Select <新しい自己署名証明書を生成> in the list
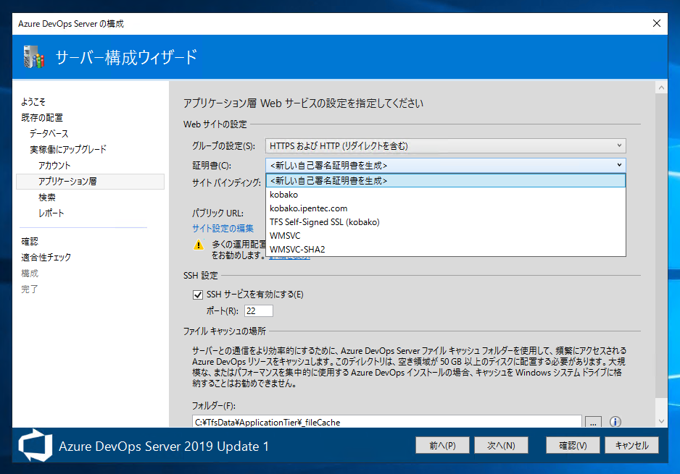This screenshot has height=474, width=680. pos(446,181)
